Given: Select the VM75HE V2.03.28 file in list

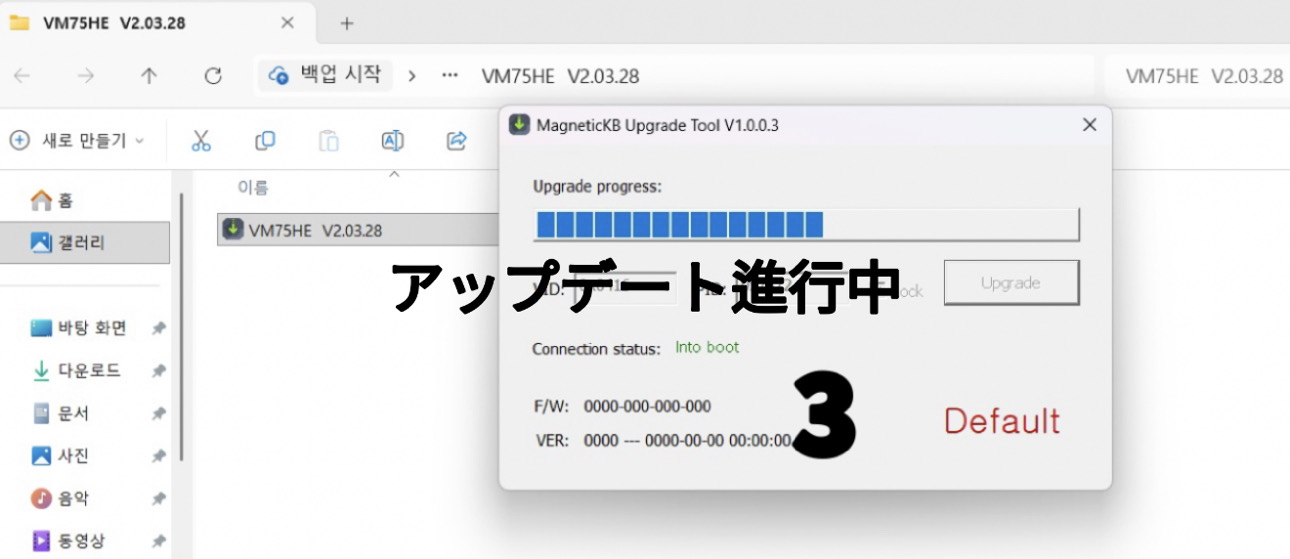Looking at the screenshot, I should (x=359, y=230).
